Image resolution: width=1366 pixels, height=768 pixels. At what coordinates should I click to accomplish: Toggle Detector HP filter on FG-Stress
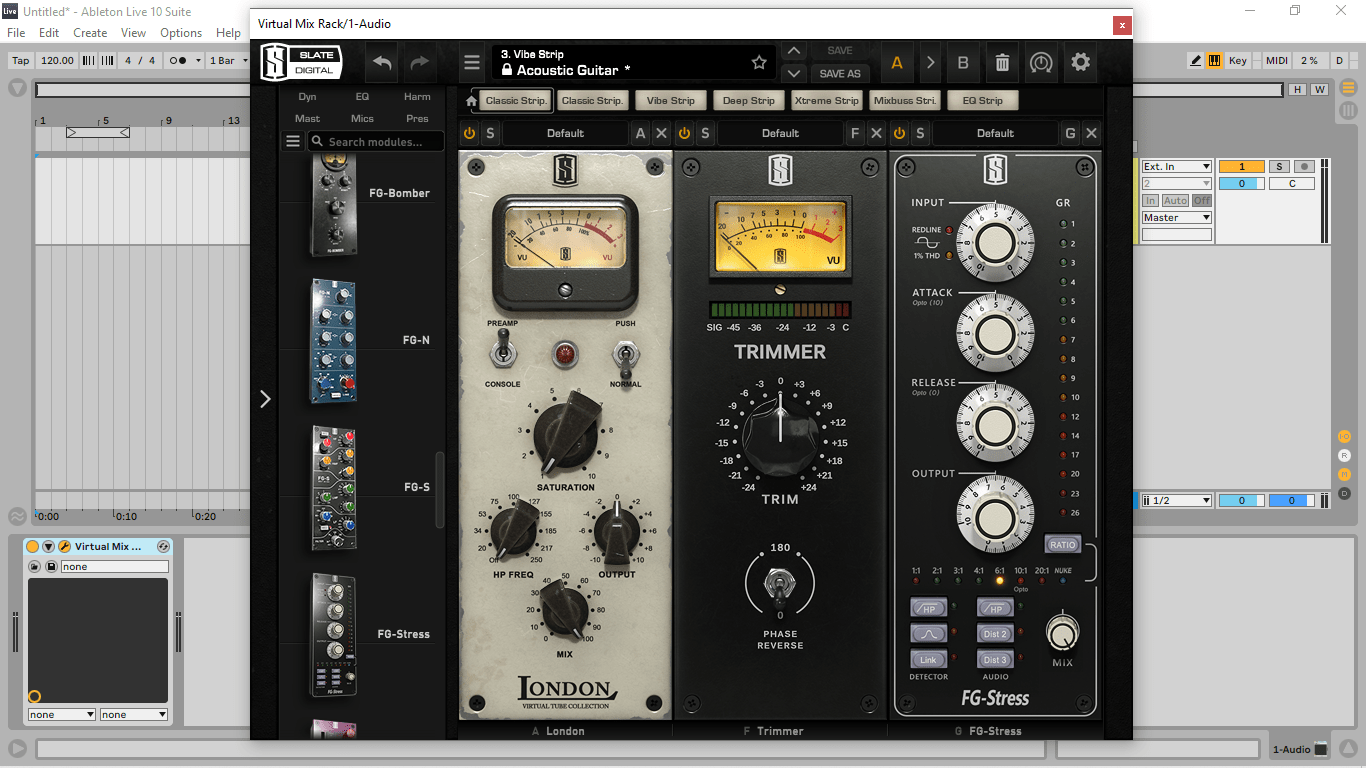click(928, 608)
